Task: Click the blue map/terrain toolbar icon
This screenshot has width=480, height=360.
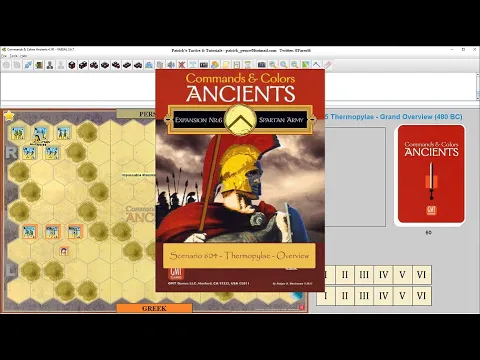Action: click(149, 65)
